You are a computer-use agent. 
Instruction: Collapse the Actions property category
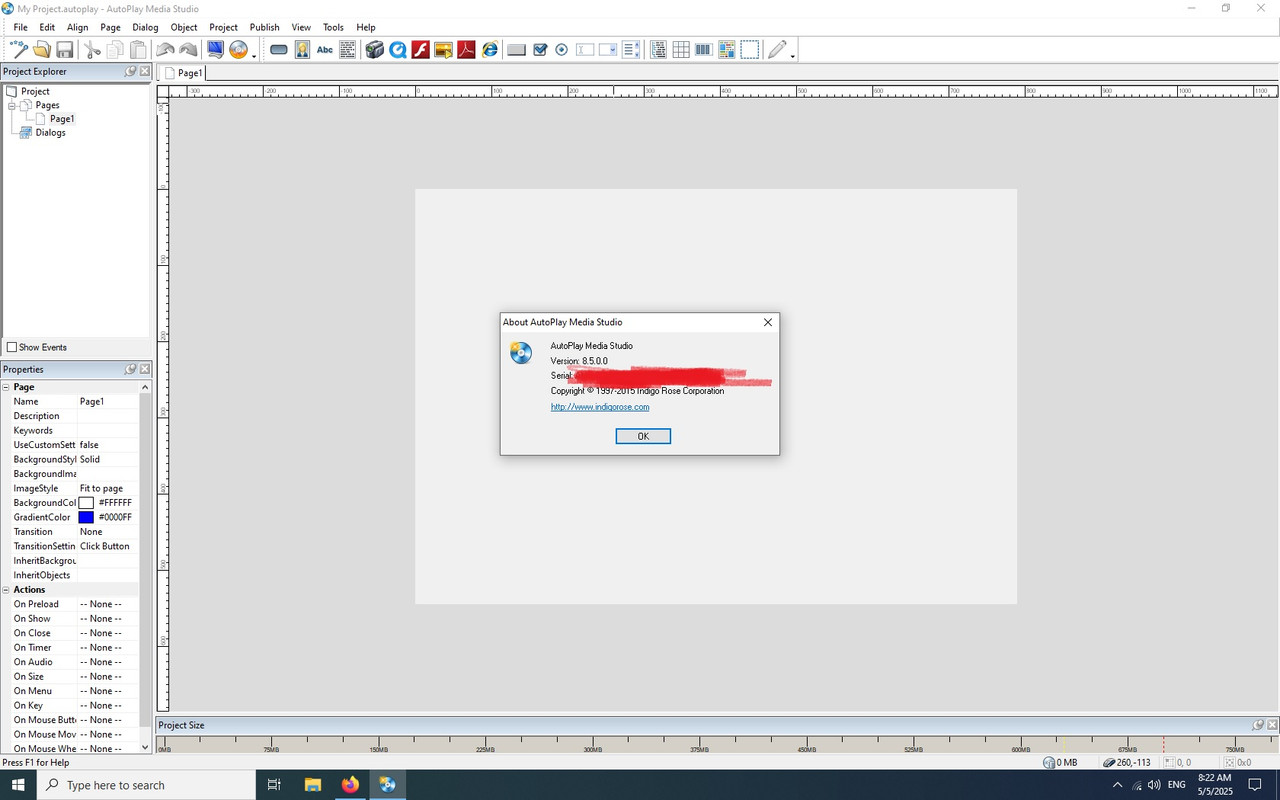pyautogui.click(x=6, y=590)
